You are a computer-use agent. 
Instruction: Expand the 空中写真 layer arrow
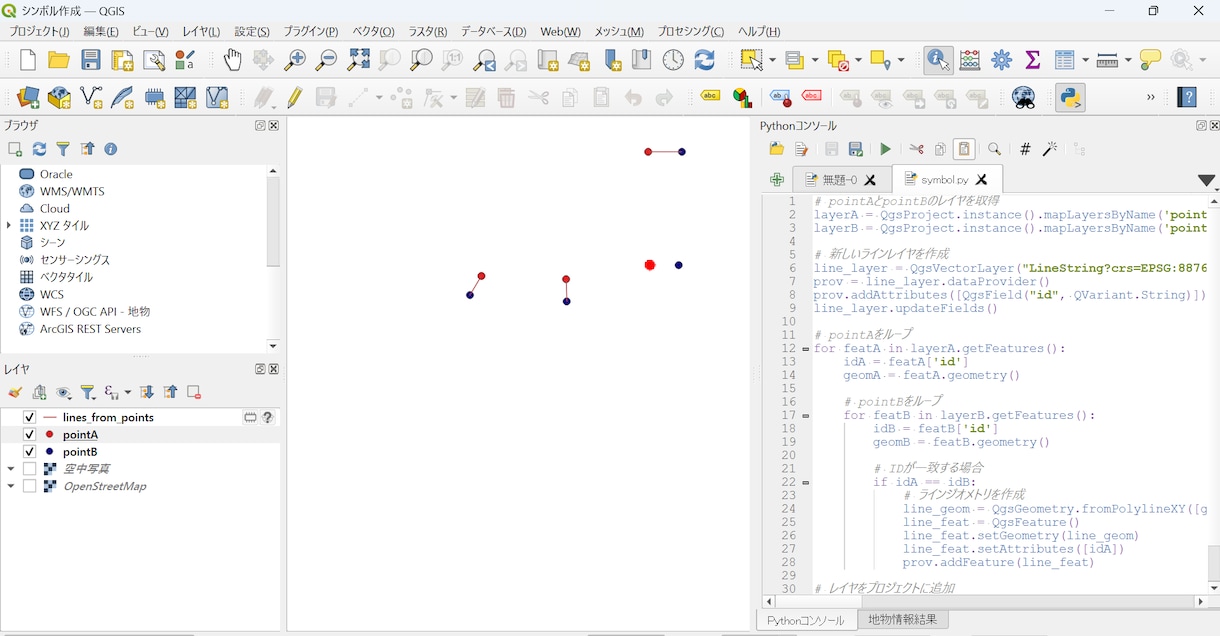point(10,469)
